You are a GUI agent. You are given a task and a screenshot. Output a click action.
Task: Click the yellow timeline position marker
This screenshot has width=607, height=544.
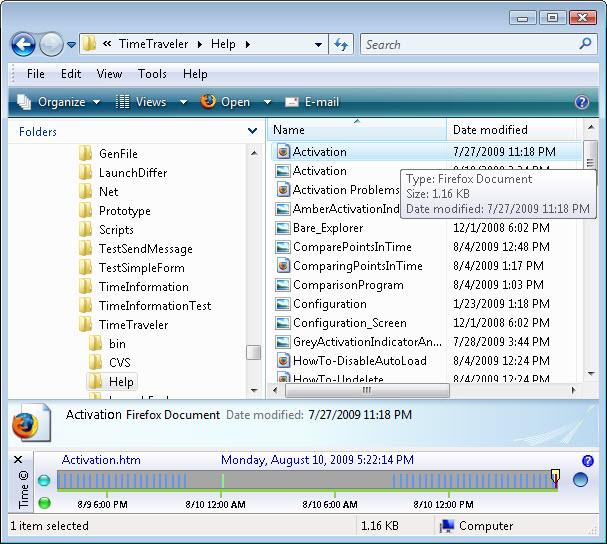click(x=555, y=476)
